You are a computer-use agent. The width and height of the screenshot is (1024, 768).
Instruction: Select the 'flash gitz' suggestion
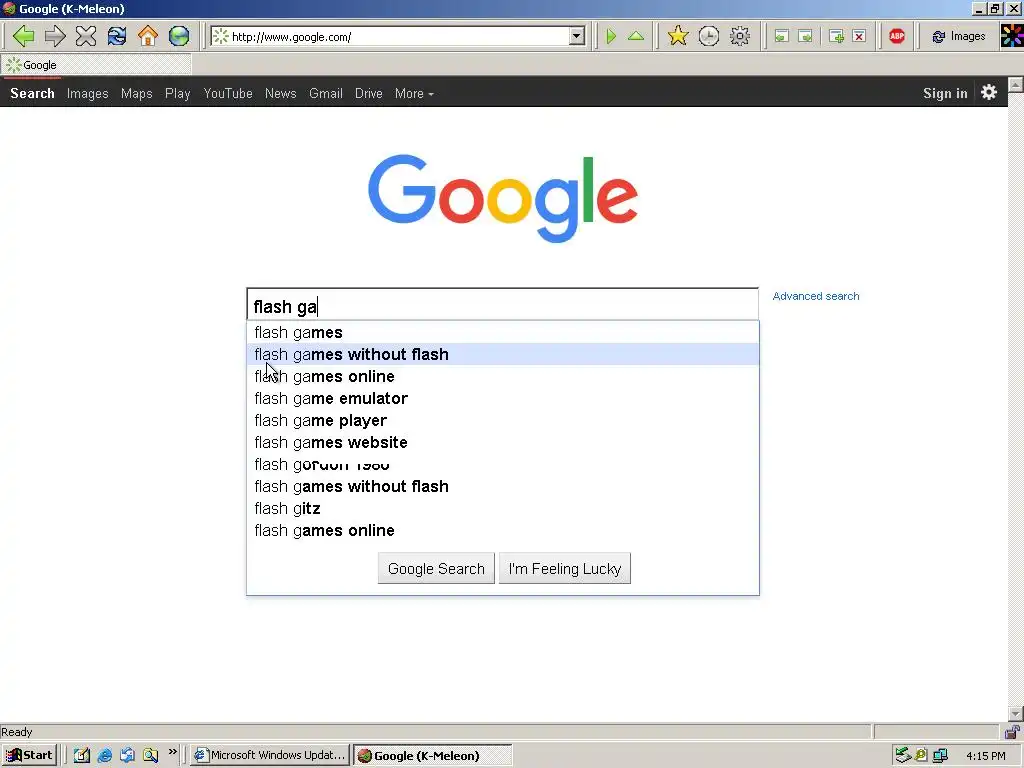click(503, 509)
